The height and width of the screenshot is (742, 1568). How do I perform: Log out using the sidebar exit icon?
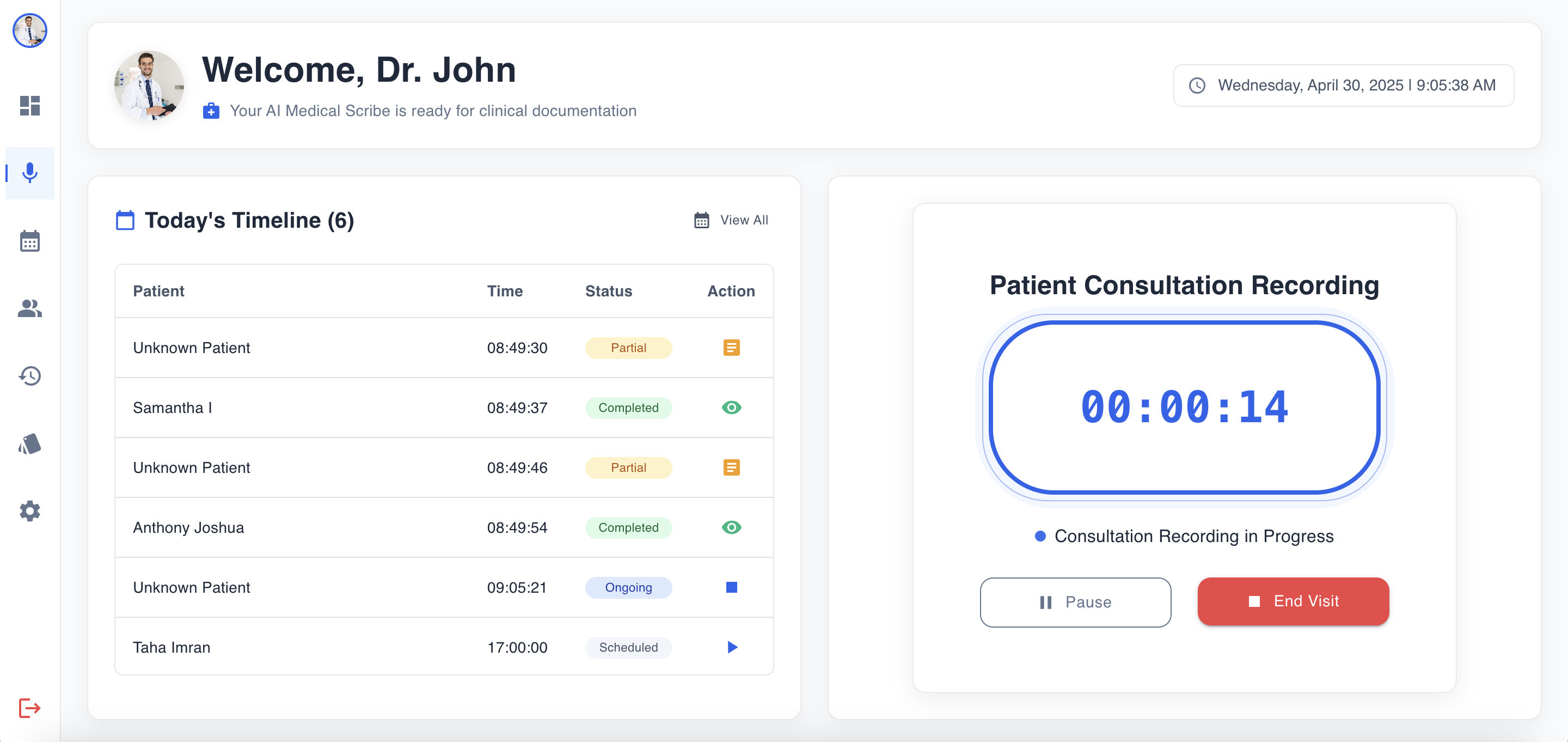(x=29, y=707)
